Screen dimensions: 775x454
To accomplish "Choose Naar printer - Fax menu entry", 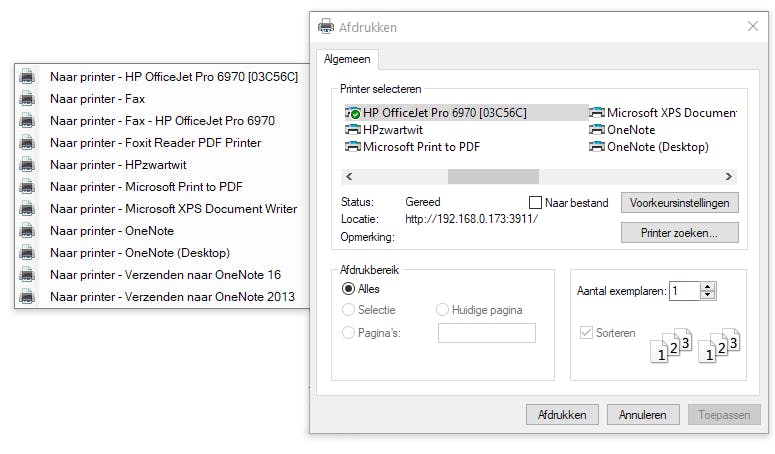I will point(97,99).
